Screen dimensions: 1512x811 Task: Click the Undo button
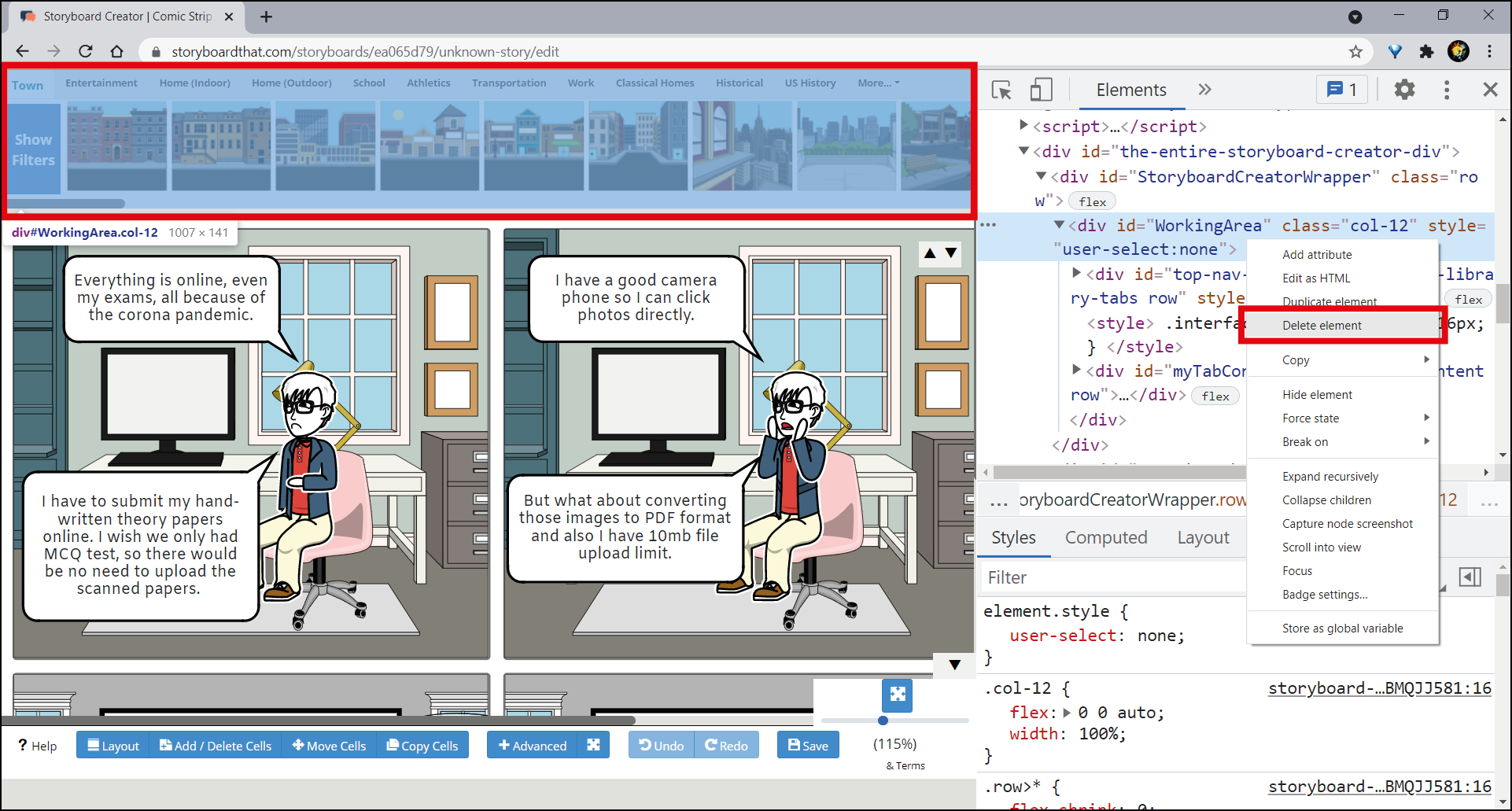tap(662, 746)
